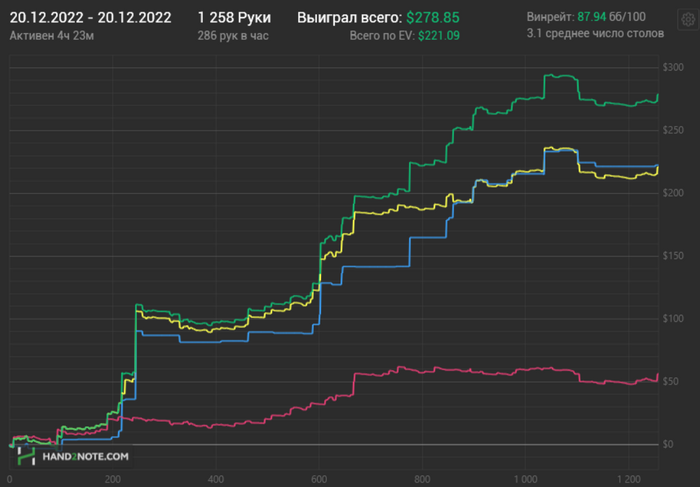Click the 600 x-axis label

(319, 480)
